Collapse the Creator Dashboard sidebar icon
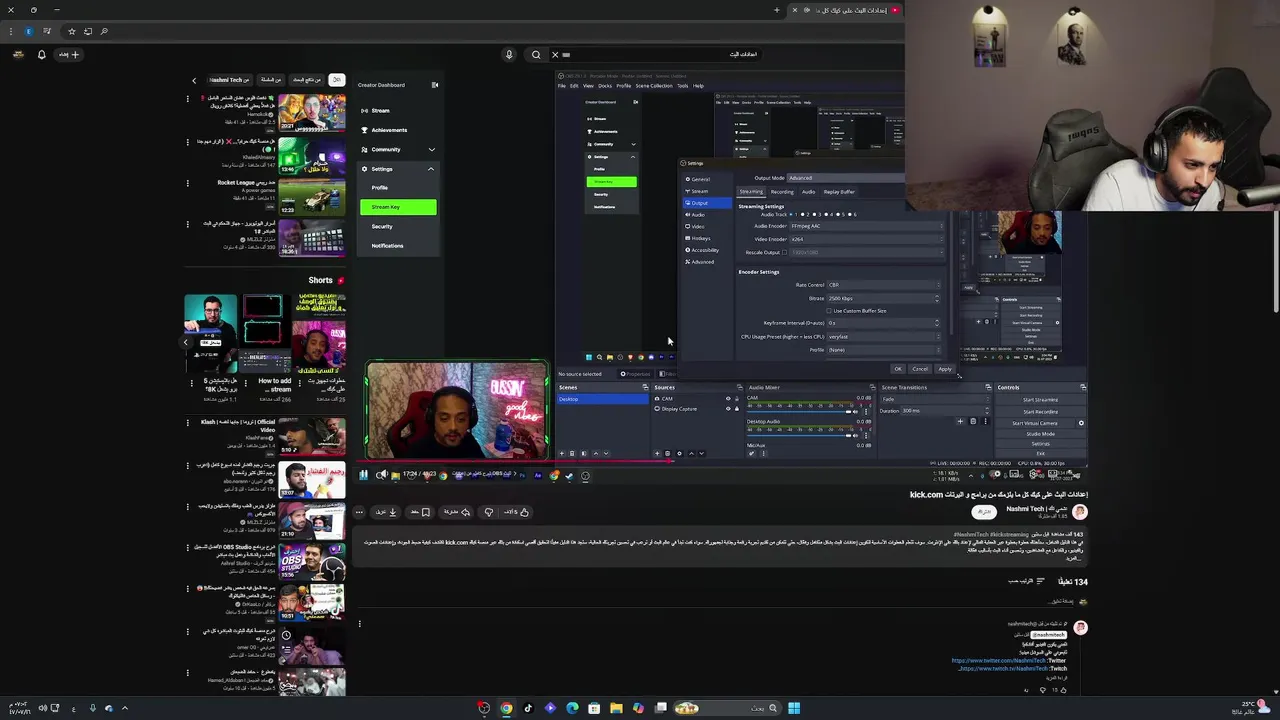 point(434,85)
